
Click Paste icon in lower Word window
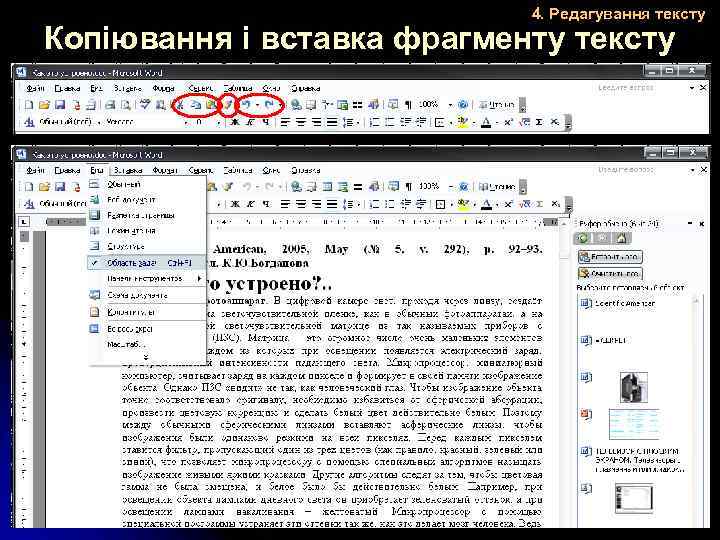pos(211,187)
